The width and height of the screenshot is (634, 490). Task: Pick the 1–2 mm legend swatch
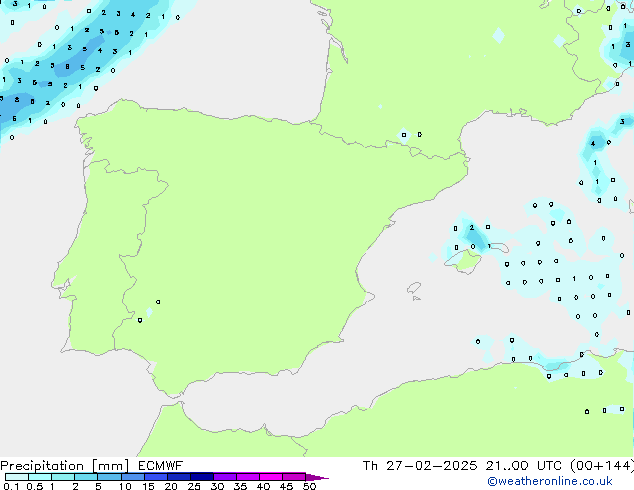pyautogui.click(x=63, y=477)
